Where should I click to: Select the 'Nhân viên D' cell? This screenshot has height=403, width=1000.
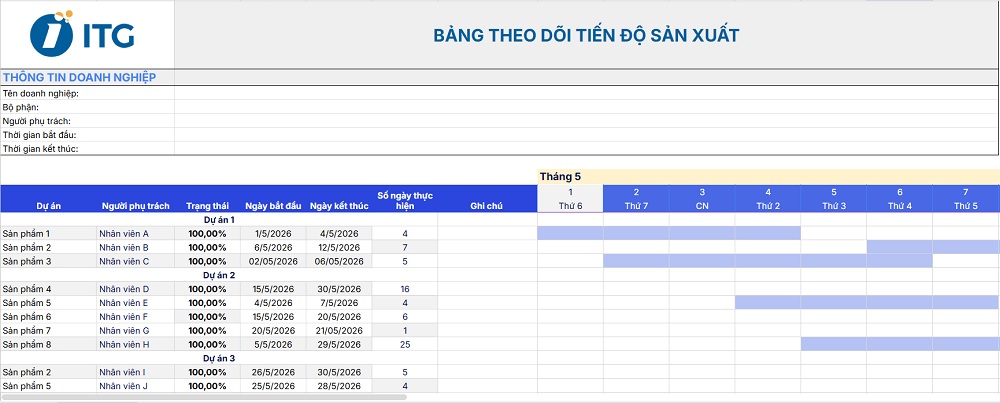click(136, 289)
